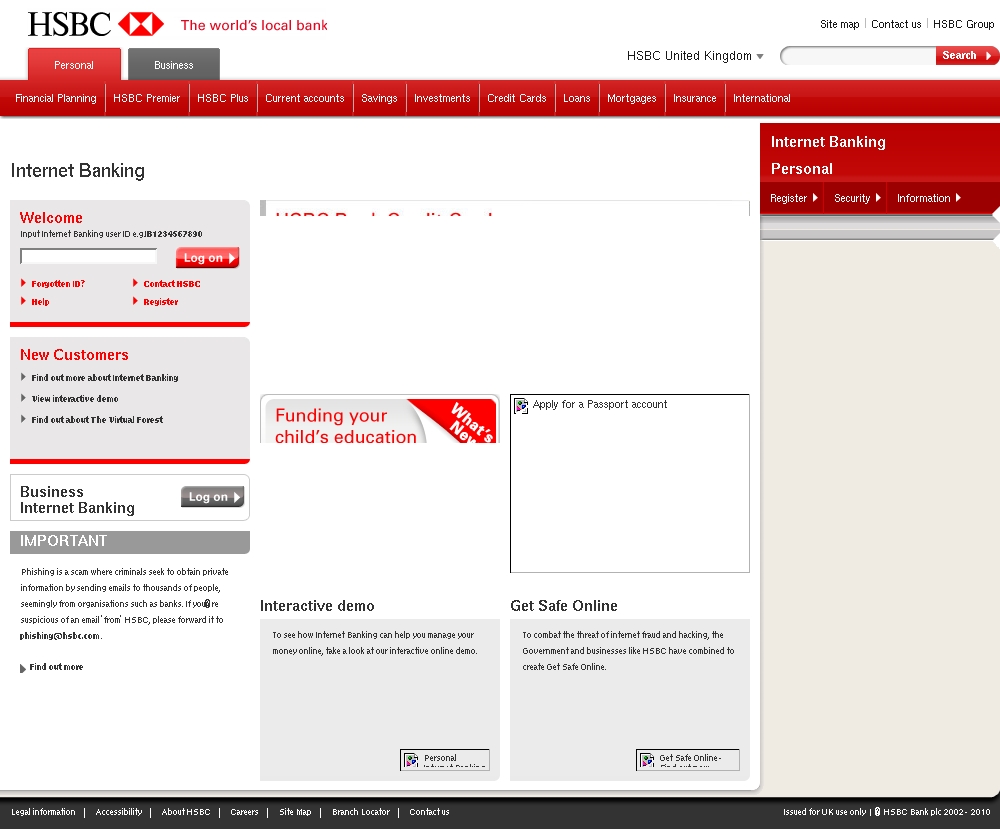The width and height of the screenshot is (1000, 829).
Task: Open HSBC Plus menu item
Action: tap(223, 98)
